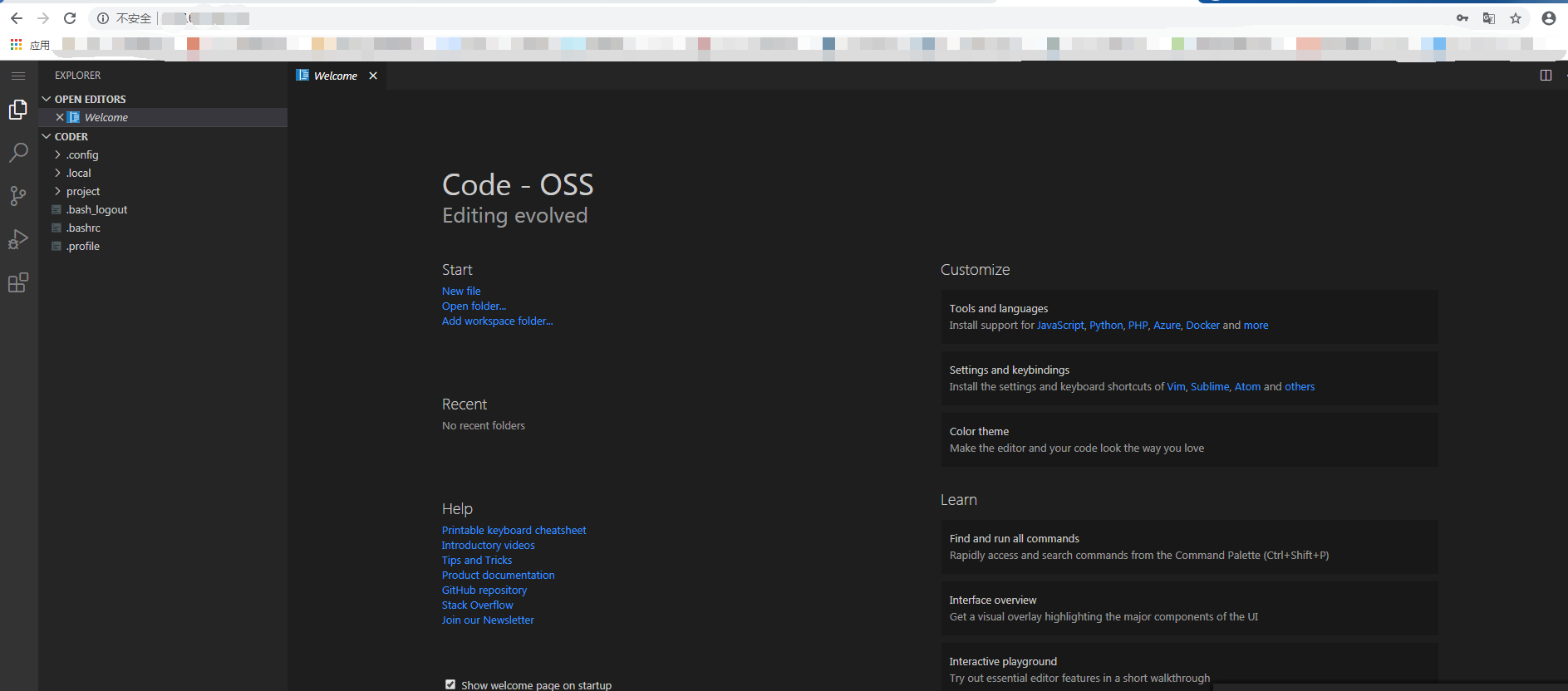Screen dimensions: 1568x691
Task: Toggle Show welcome page on startup
Action: click(450, 684)
